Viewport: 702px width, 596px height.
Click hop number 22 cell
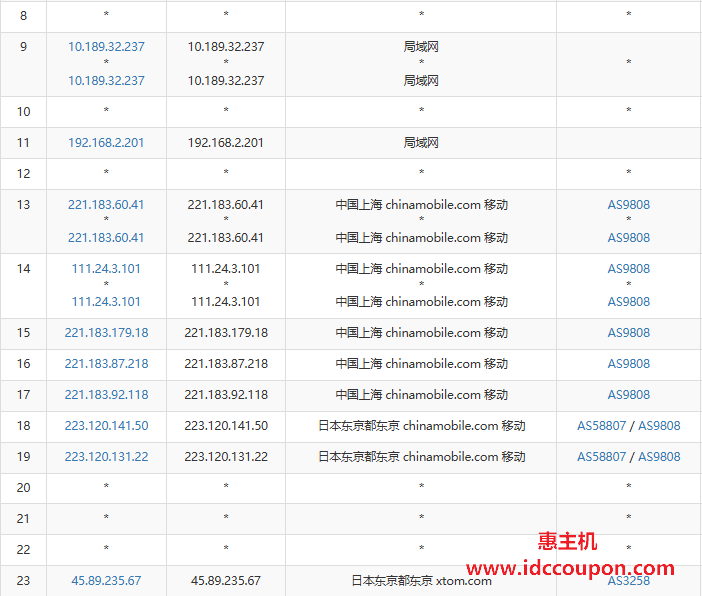pyautogui.click(x=23, y=549)
